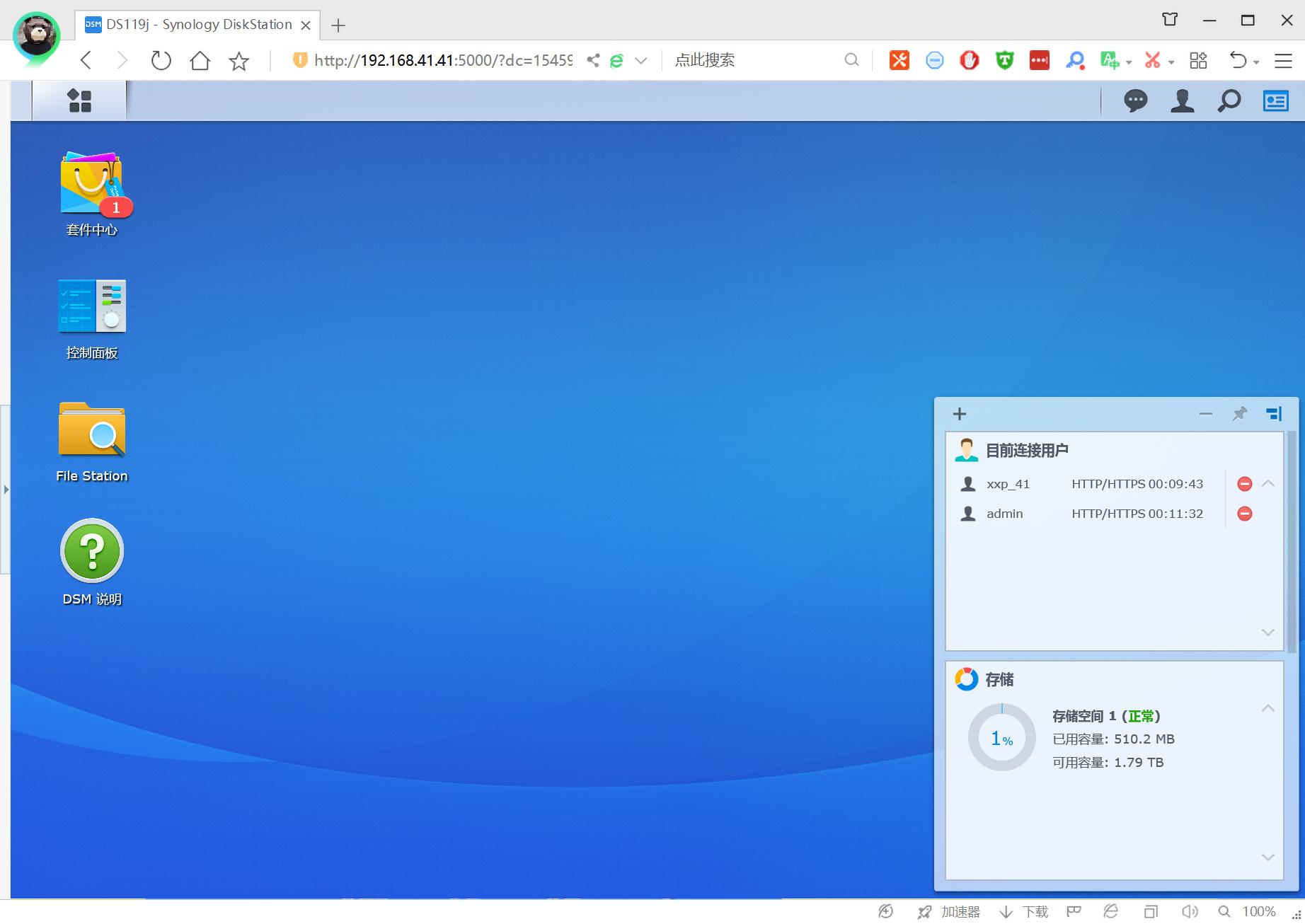
Task: Dock the widget panel to side
Action: (x=1273, y=414)
